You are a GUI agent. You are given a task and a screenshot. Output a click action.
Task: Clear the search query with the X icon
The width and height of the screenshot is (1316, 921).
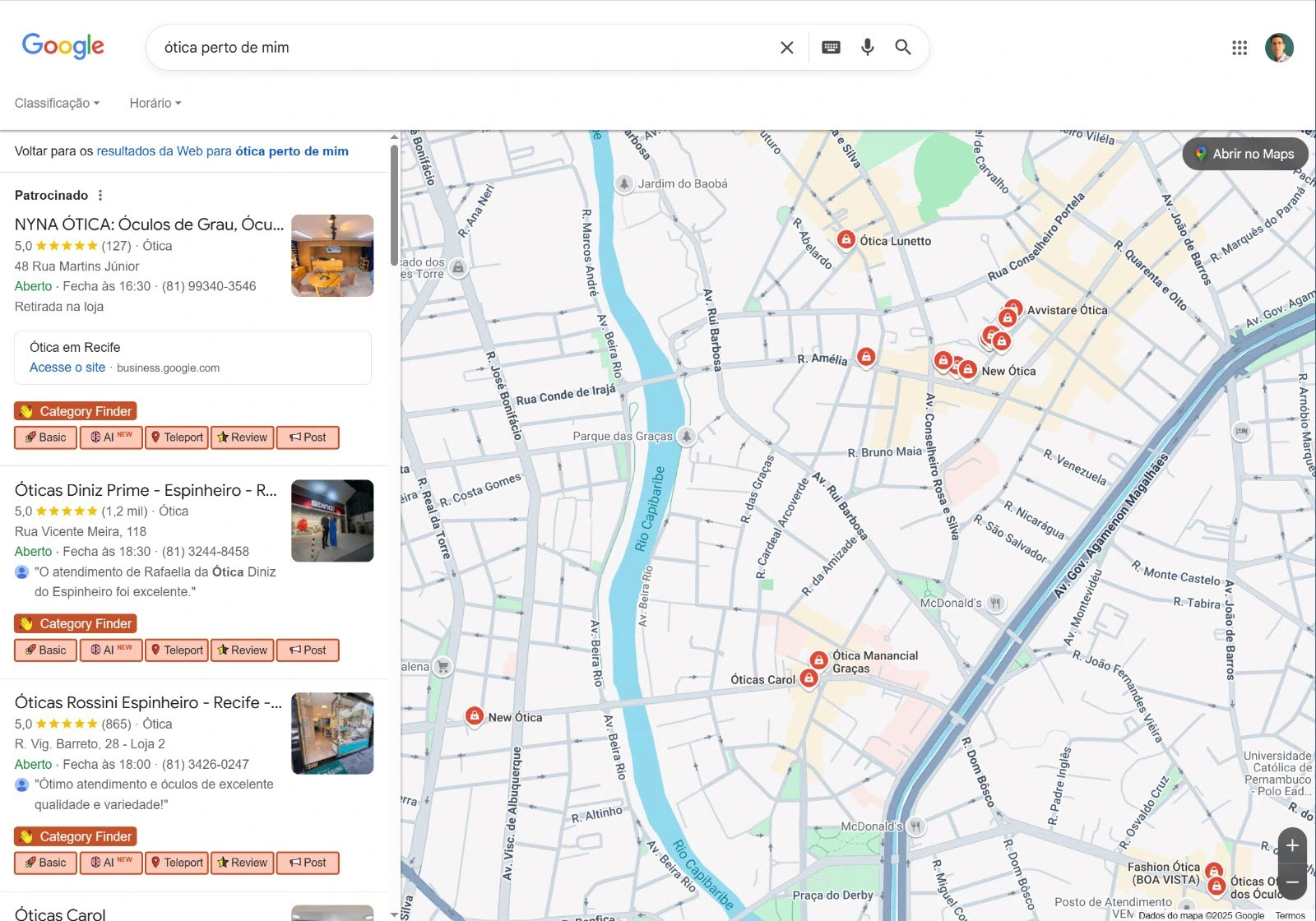786,47
